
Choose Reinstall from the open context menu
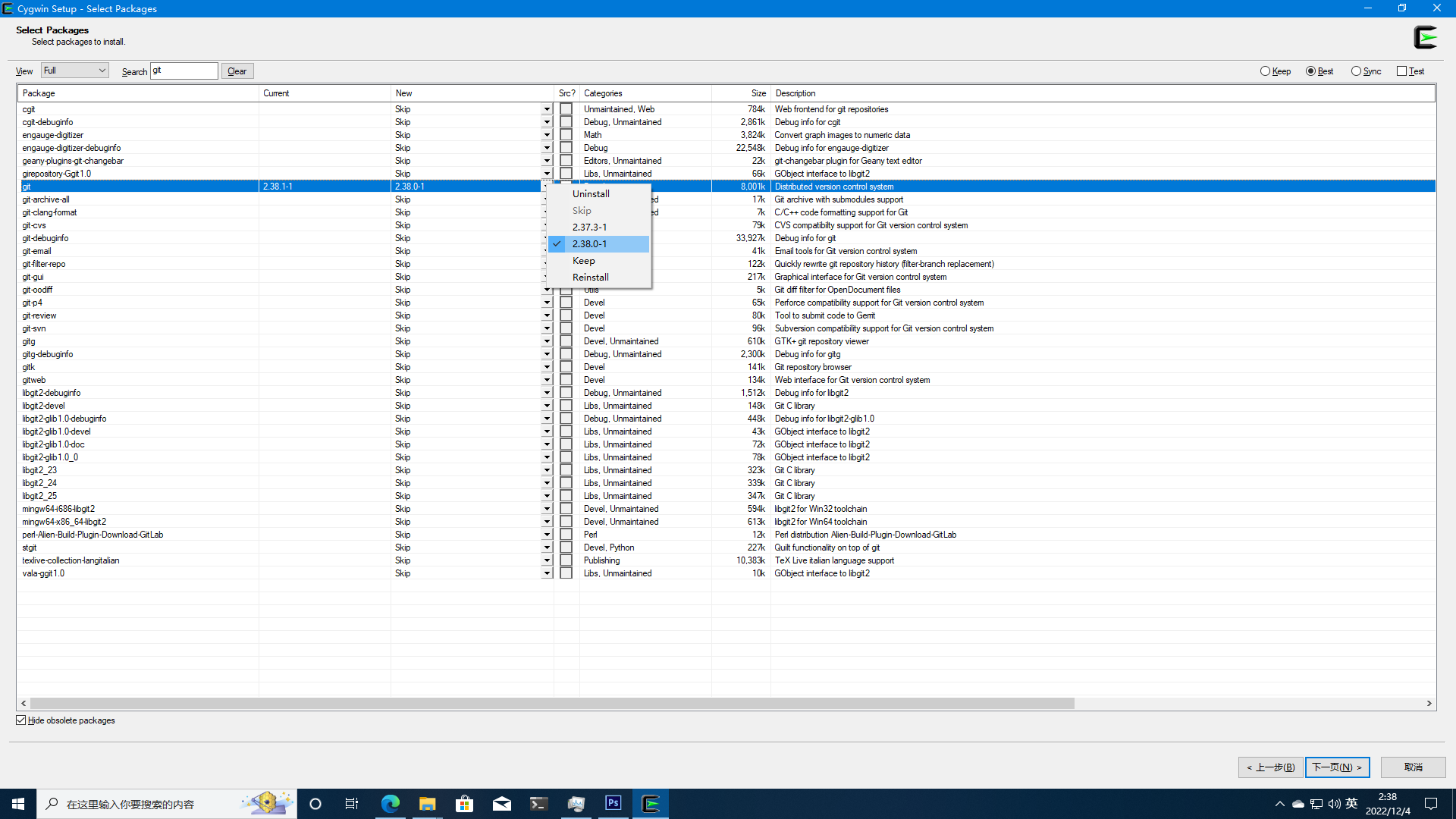click(591, 277)
